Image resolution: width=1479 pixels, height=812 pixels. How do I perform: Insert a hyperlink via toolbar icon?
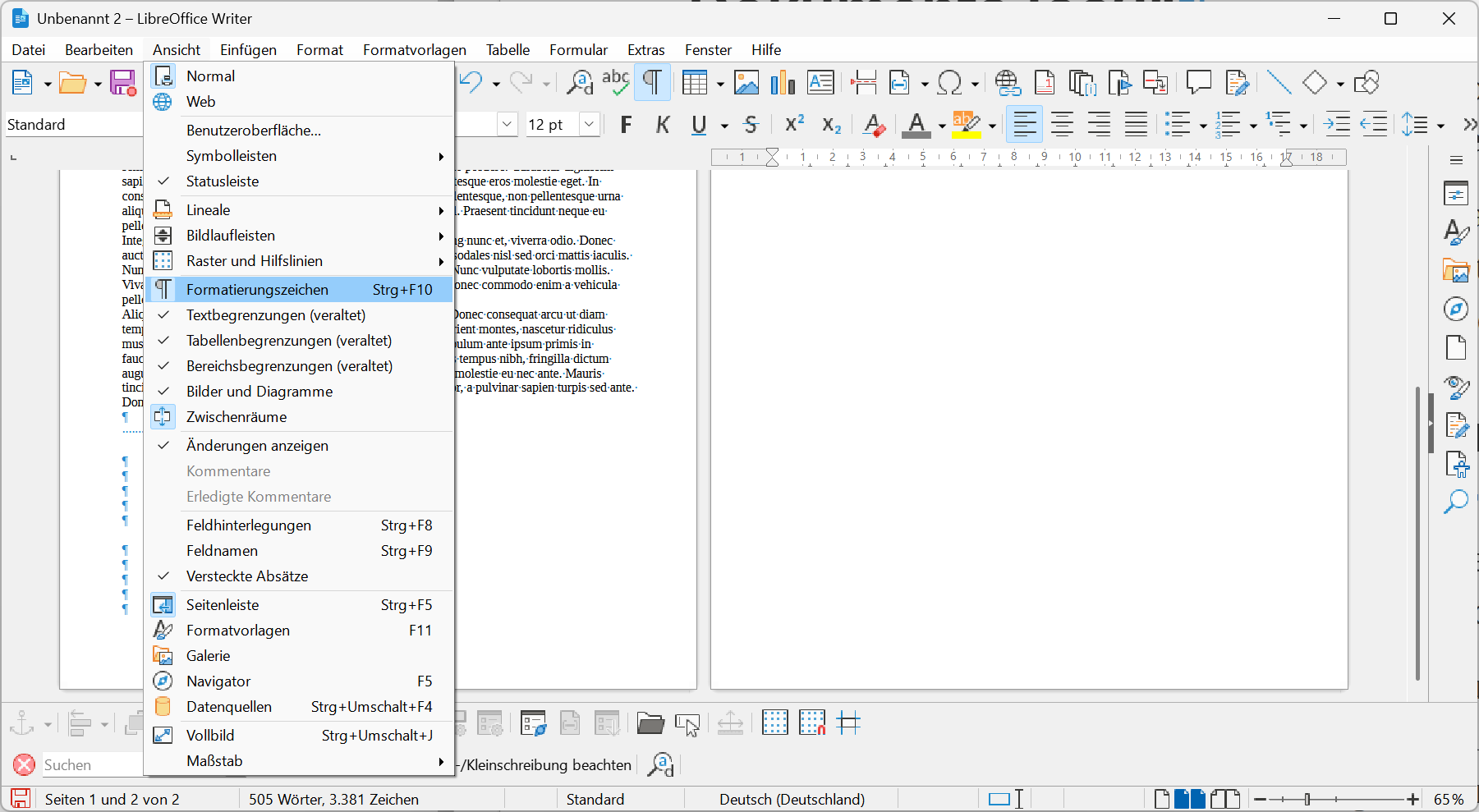point(1008,83)
